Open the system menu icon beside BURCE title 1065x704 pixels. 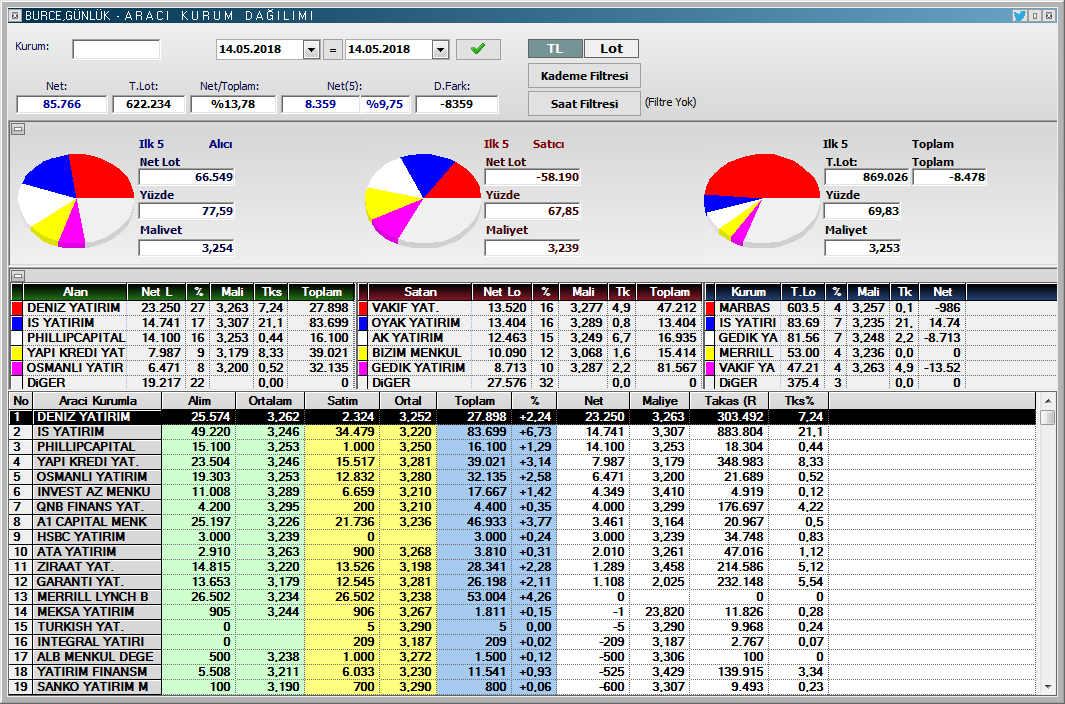click(x=15, y=15)
